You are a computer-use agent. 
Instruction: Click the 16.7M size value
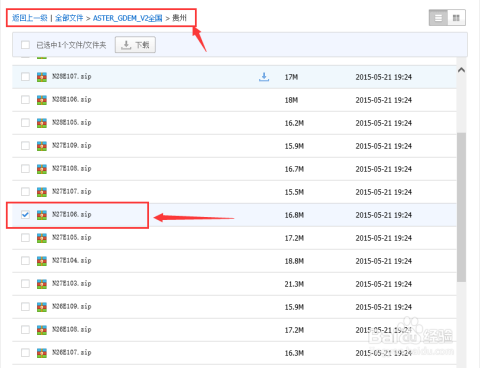294,169
